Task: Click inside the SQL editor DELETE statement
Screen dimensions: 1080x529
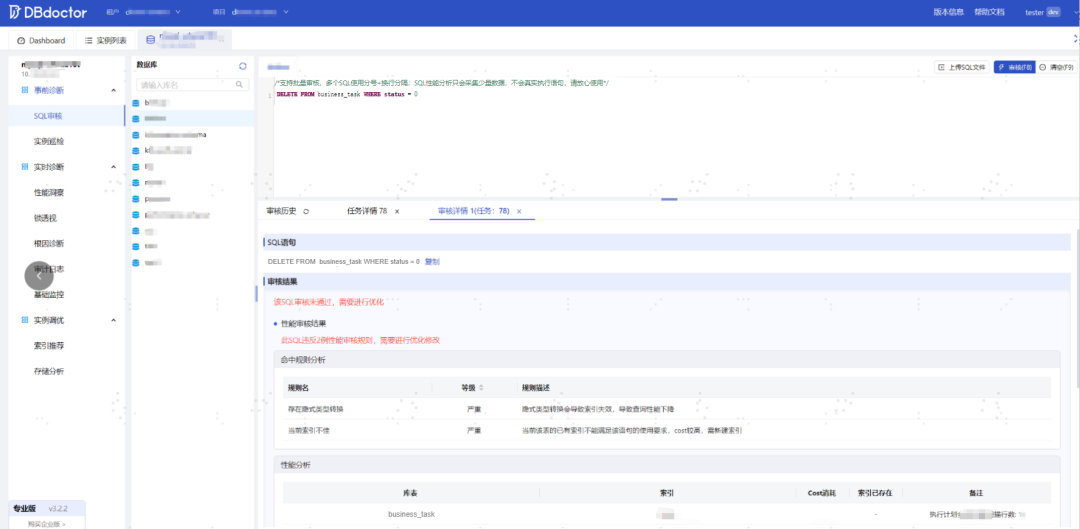Action: (346, 93)
